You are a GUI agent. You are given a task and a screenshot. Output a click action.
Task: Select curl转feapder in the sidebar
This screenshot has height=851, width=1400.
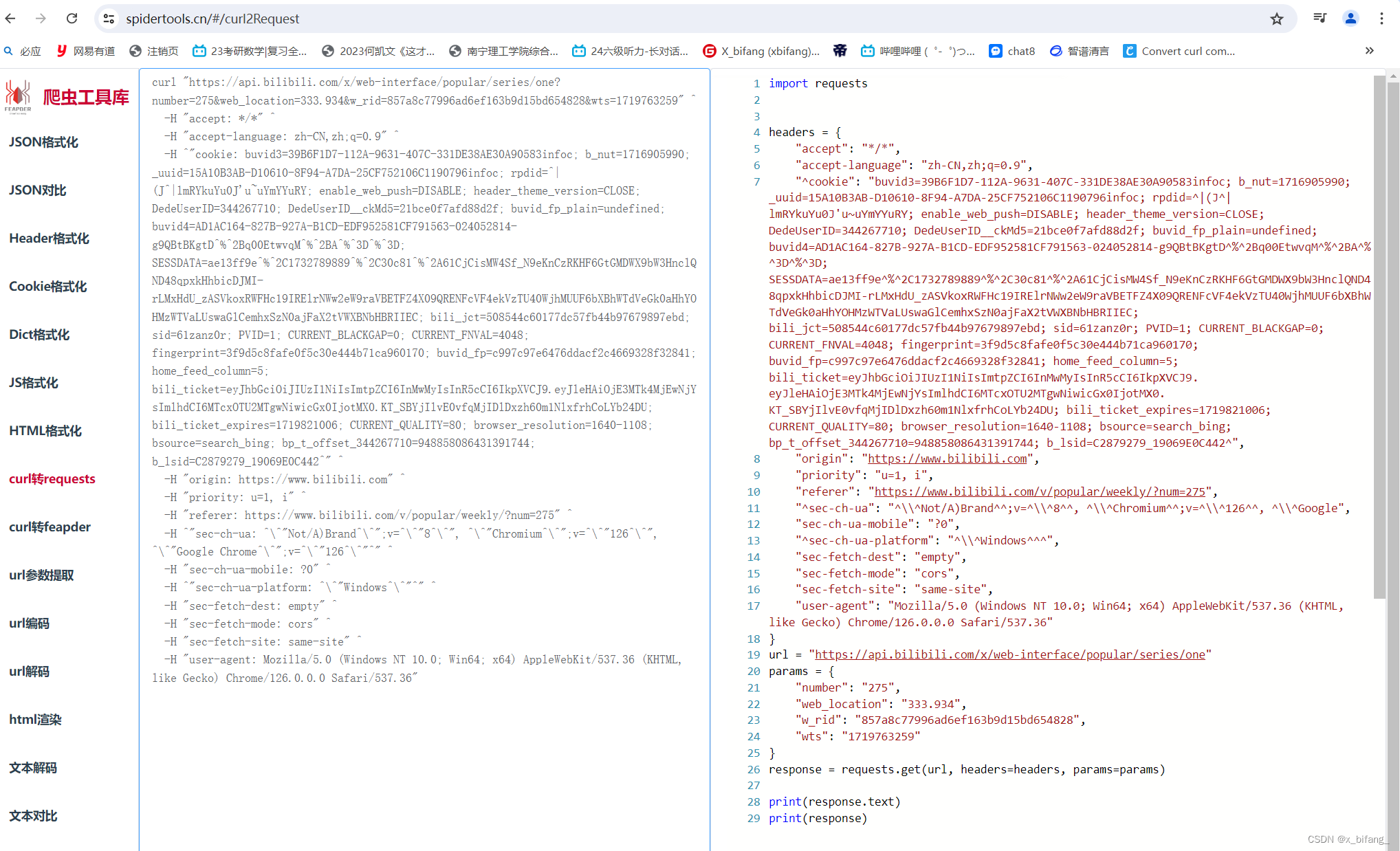click(x=50, y=527)
